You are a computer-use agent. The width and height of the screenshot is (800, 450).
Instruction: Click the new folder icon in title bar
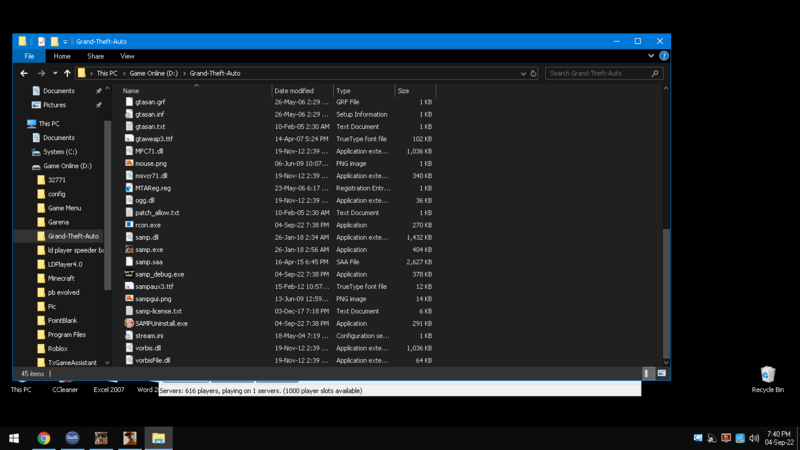coord(54,42)
